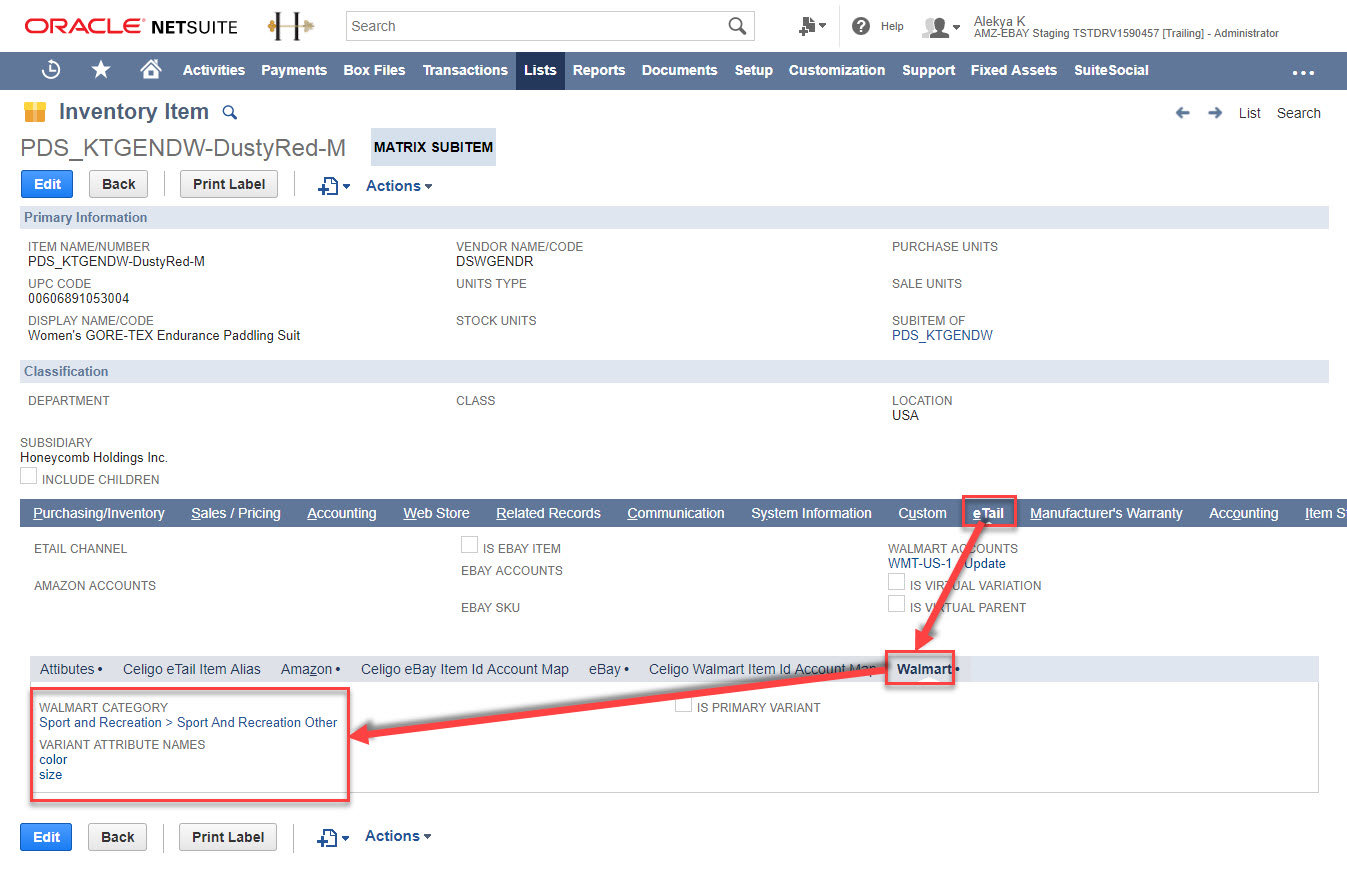This screenshot has width=1347, height=870.
Task: Go to the next record arrow
Action: coord(1215,113)
